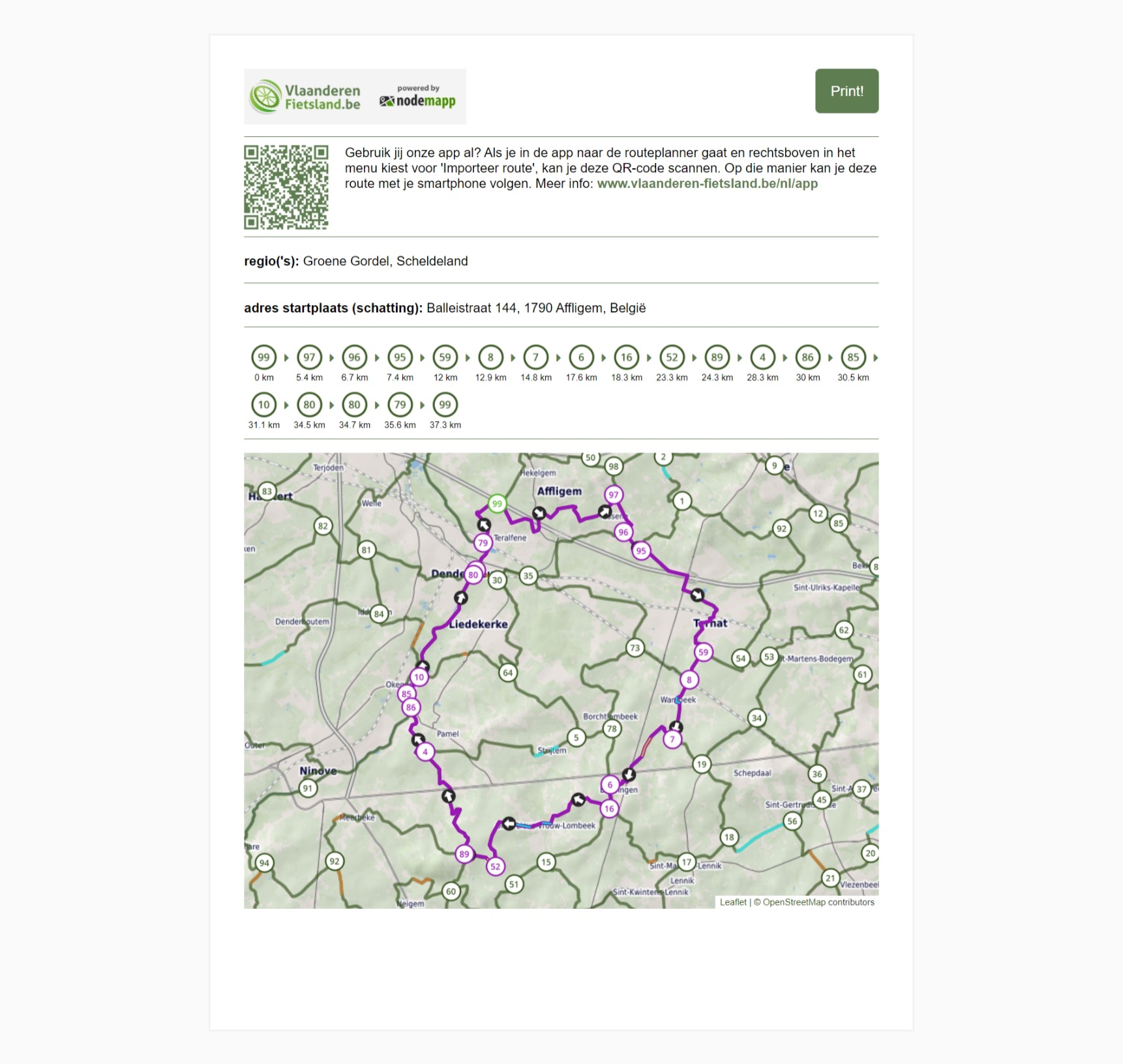Image resolution: width=1123 pixels, height=1064 pixels.
Task: Click map node marker 73 on the map
Action: click(635, 648)
